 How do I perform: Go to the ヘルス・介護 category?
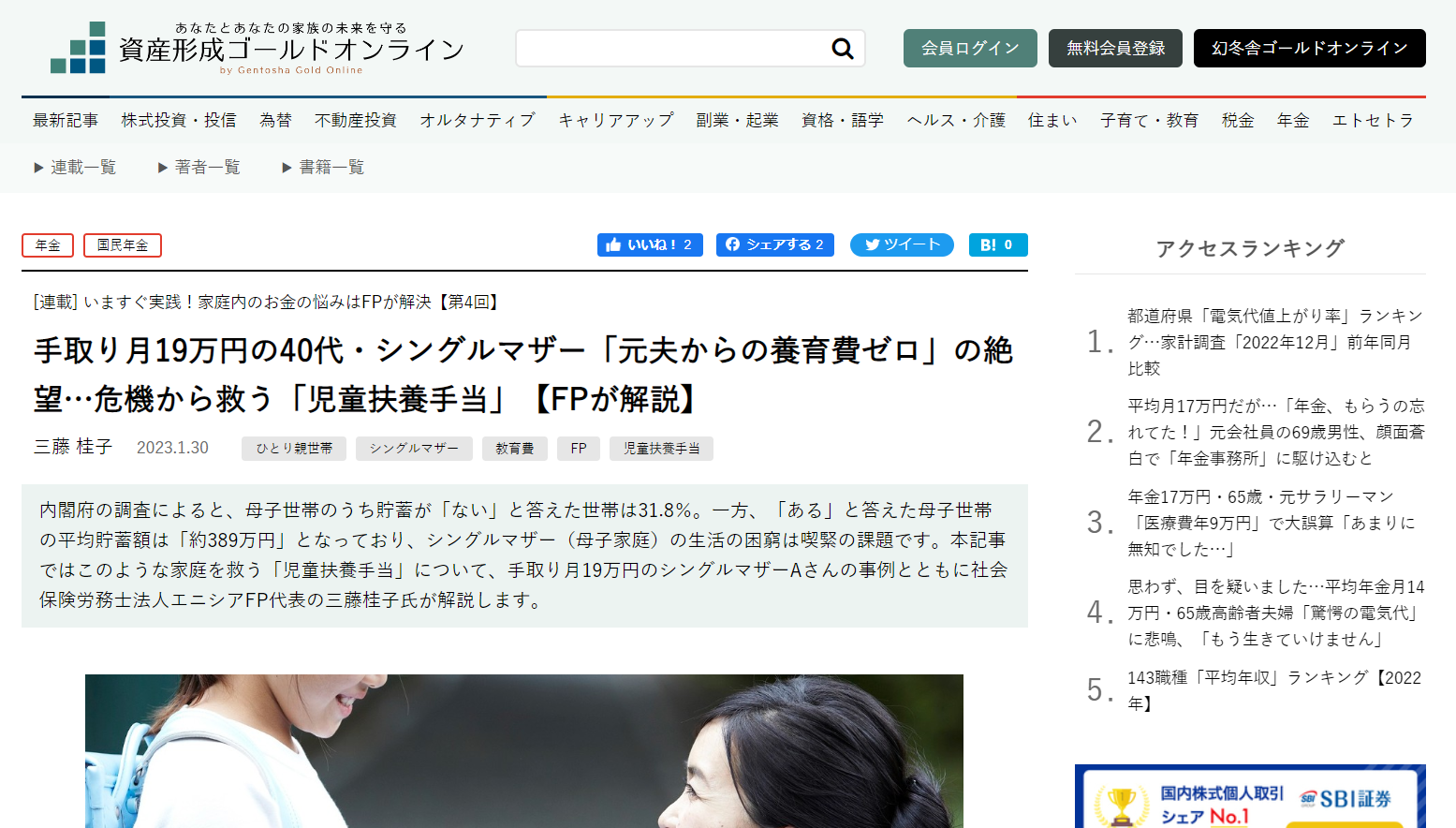956,120
